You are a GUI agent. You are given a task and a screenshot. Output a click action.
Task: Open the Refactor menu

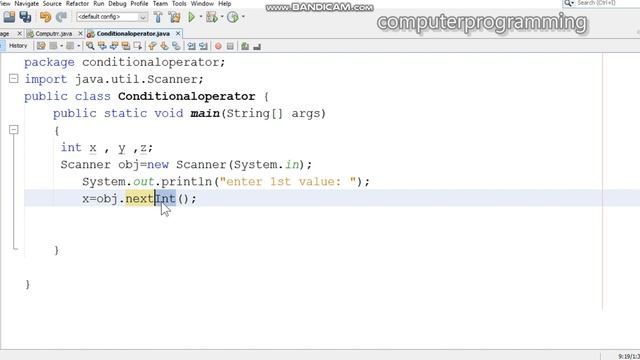[77, 4]
